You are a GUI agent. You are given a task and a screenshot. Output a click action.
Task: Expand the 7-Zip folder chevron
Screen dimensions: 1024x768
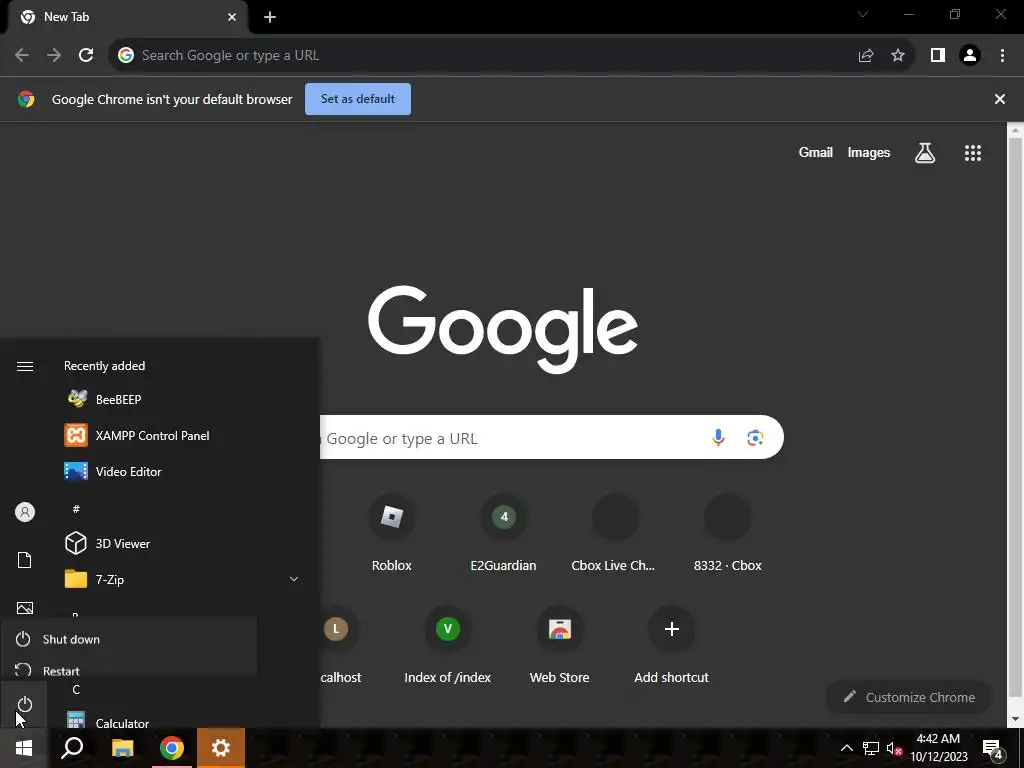click(x=294, y=579)
